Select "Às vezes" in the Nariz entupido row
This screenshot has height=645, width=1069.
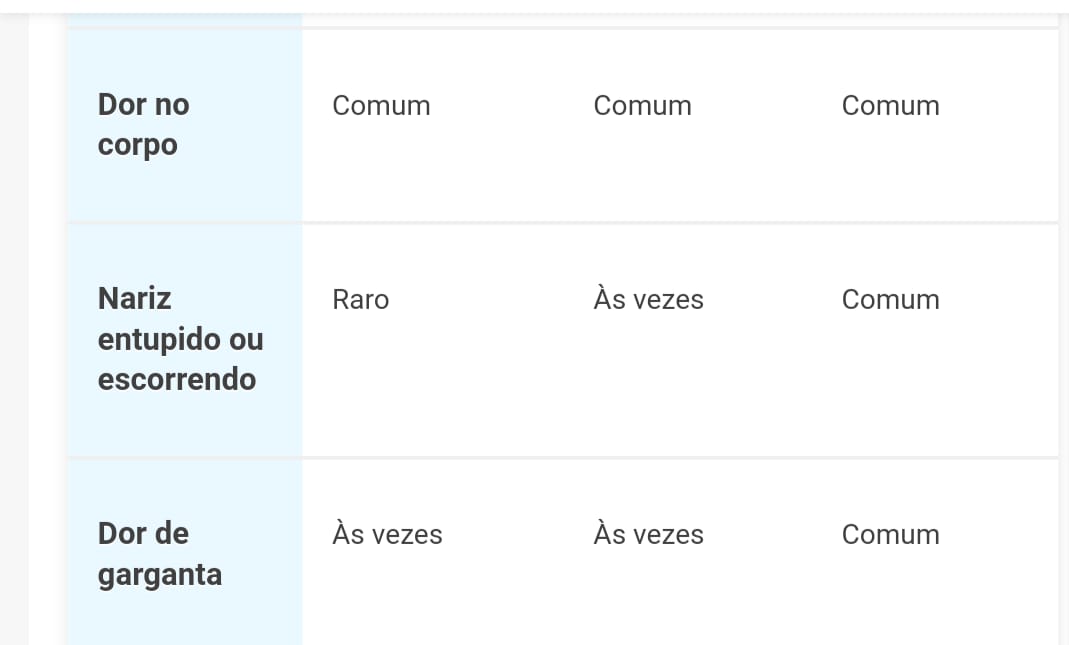[648, 300]
